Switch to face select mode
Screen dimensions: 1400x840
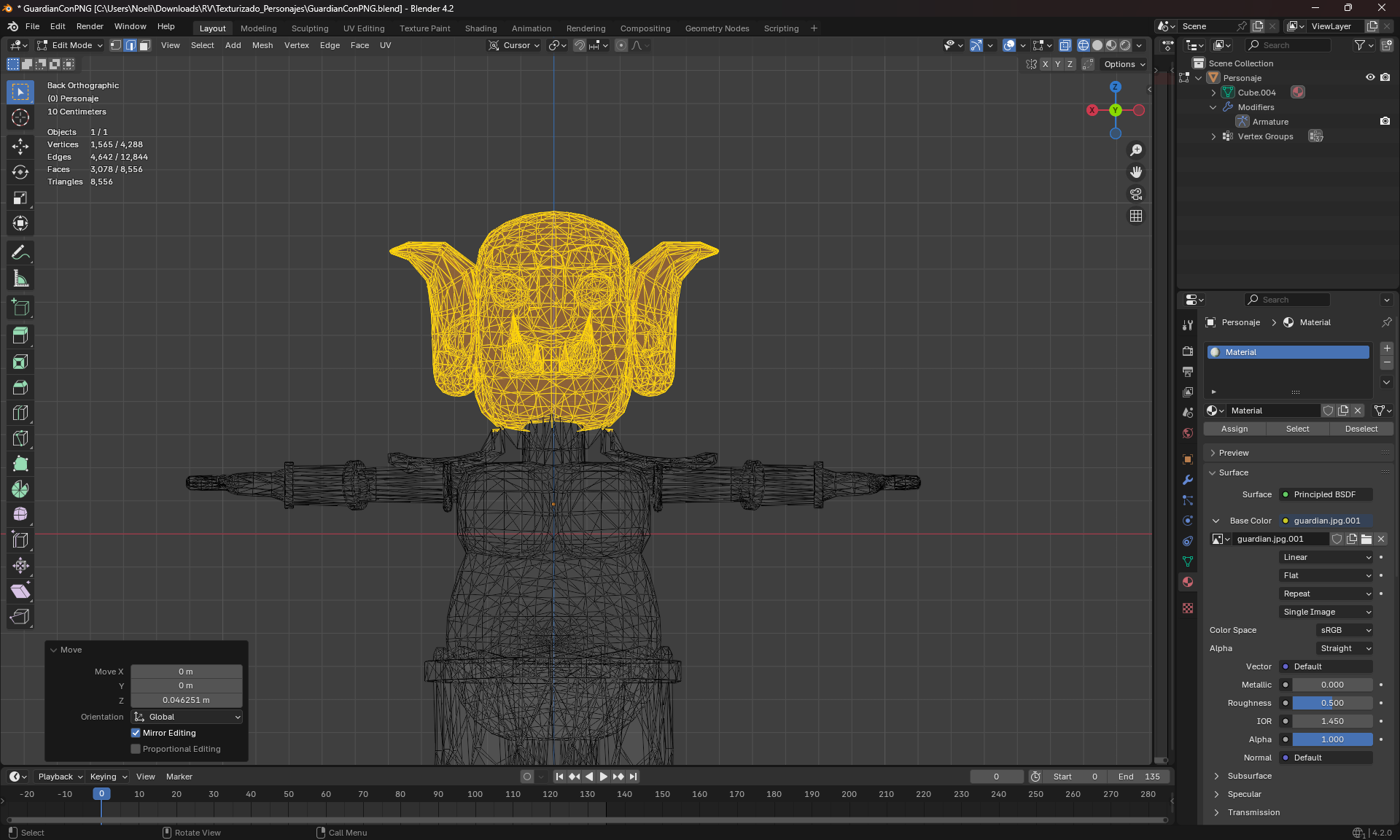144,45
